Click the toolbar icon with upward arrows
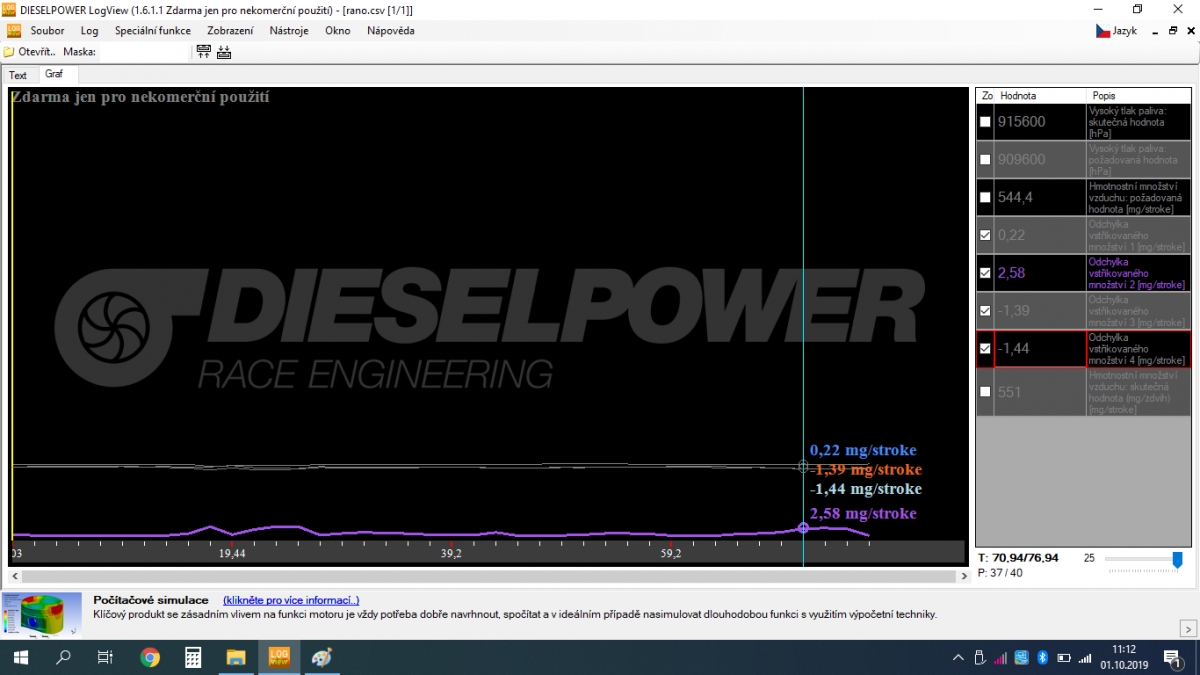1200x675 pixels. [x=204, y=52]
